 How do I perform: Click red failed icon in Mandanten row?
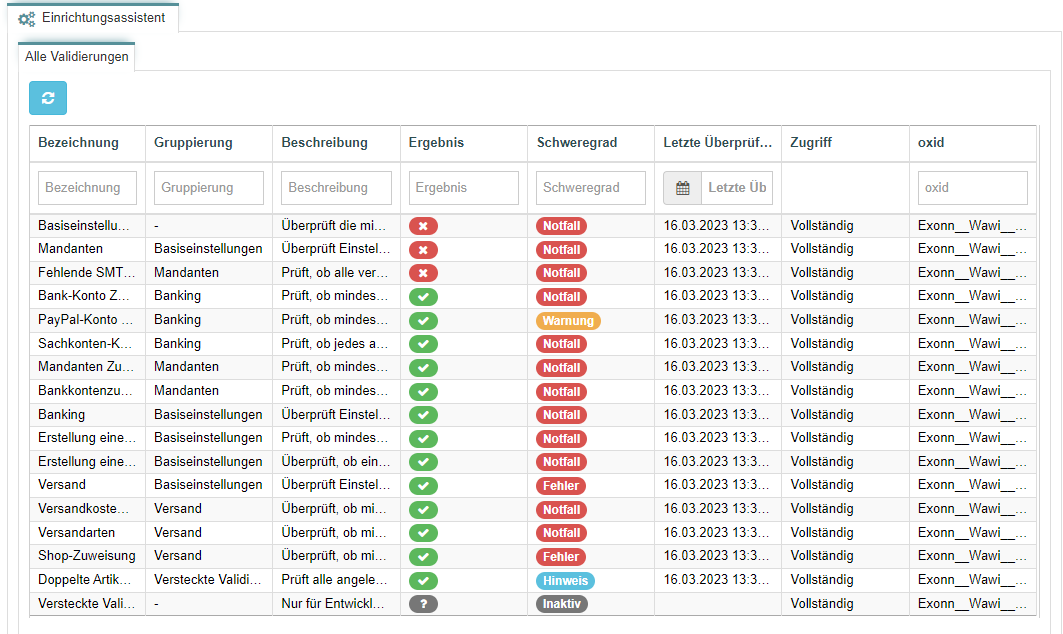pyautogui.click(x=423, y=249)
